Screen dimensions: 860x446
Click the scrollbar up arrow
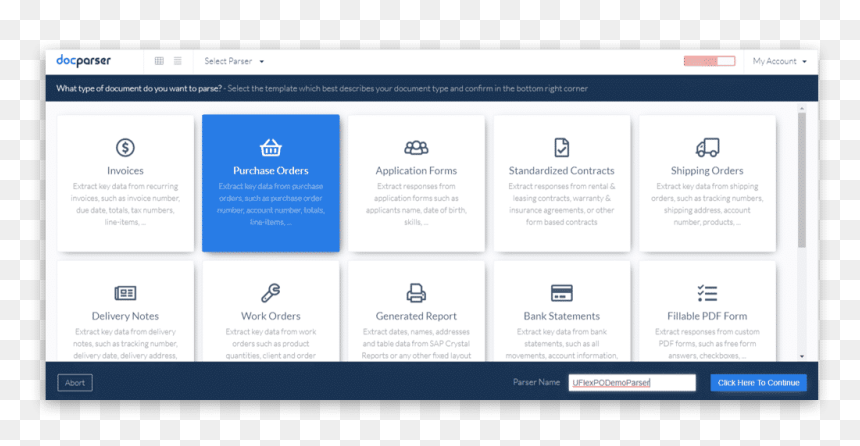pos(802,109)
